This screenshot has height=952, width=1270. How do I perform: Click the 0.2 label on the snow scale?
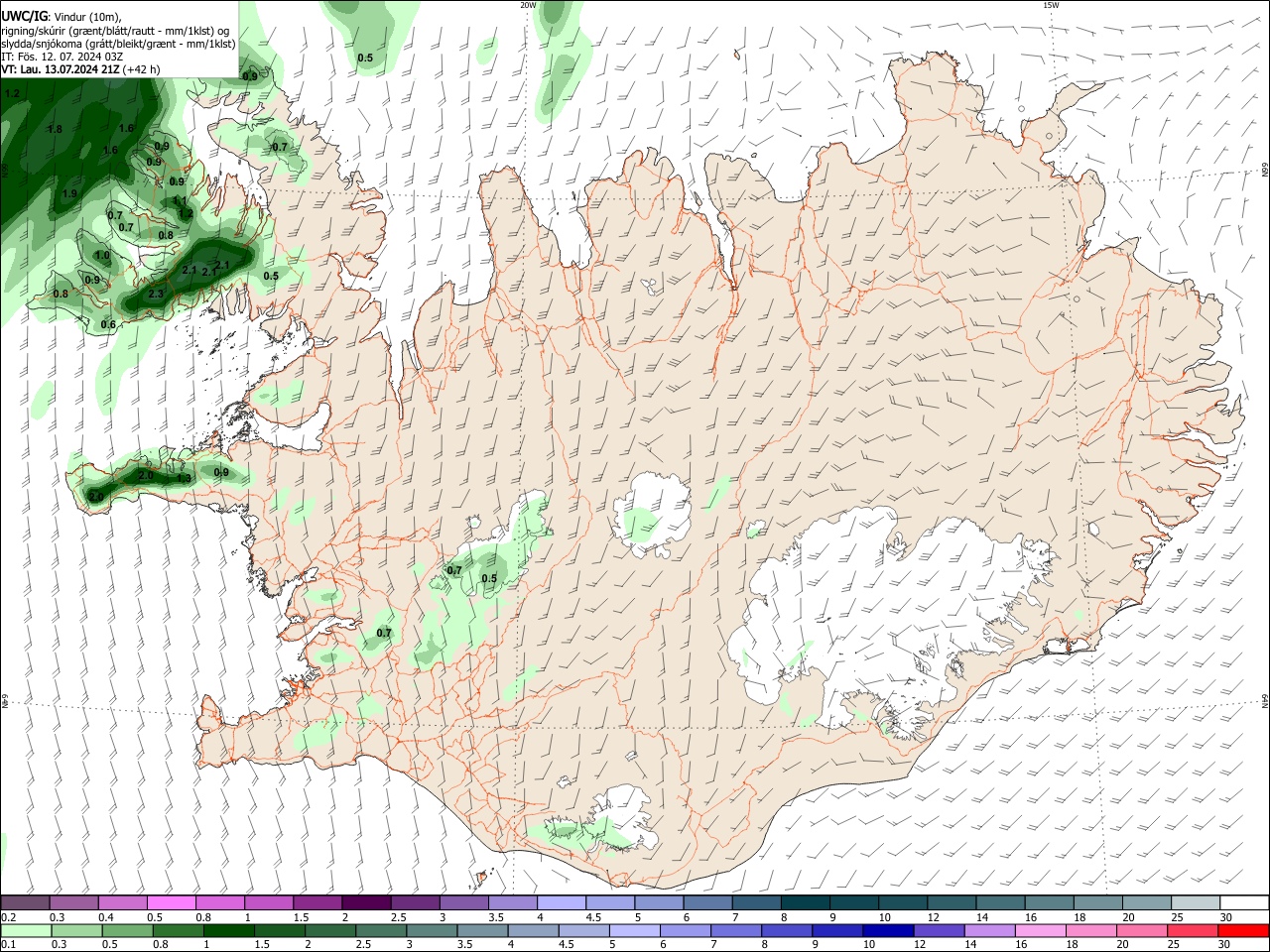click(8, 917)
